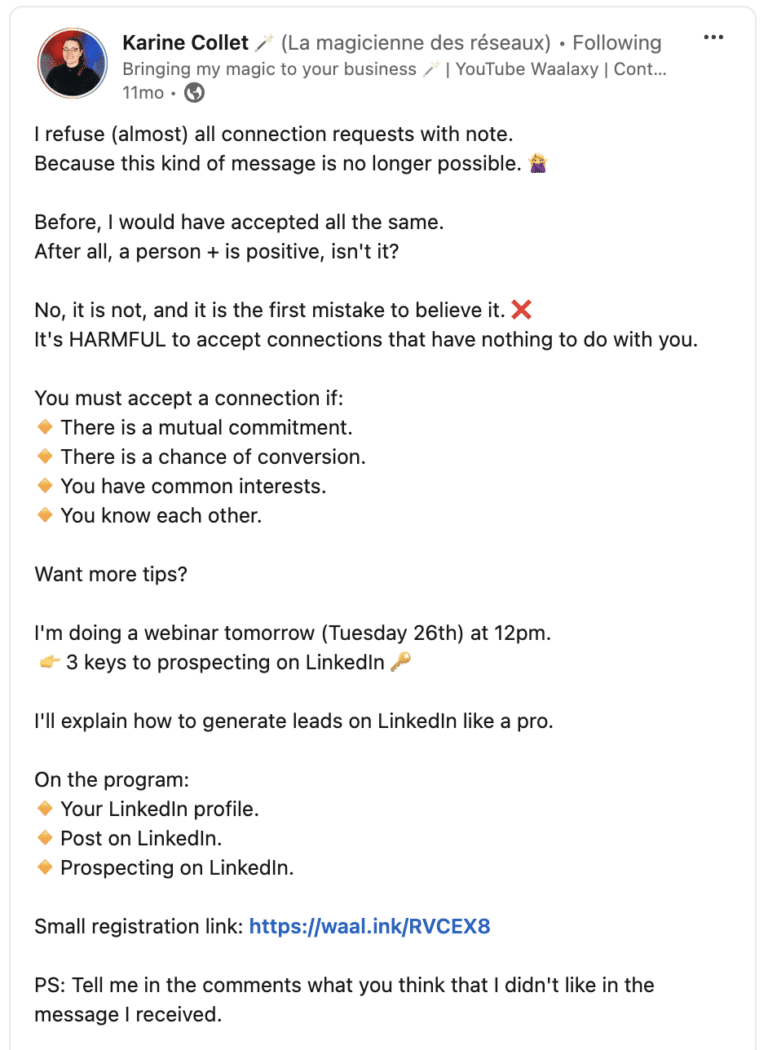The height and width of the screenshot is (1050, 768).
Task: Click the red cross emoji after 'believe it'
Action: (519, 309)
